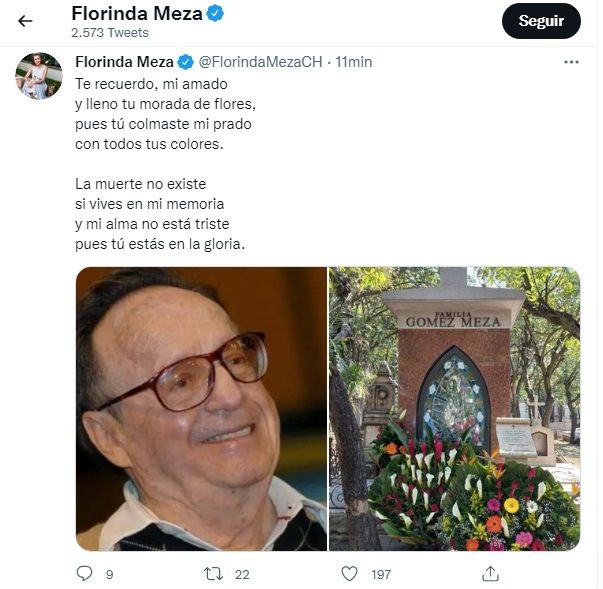Open the Gomez Meza tomb photo
The width and height of the screenshot is (603, 589).
[x=454, y=408]
